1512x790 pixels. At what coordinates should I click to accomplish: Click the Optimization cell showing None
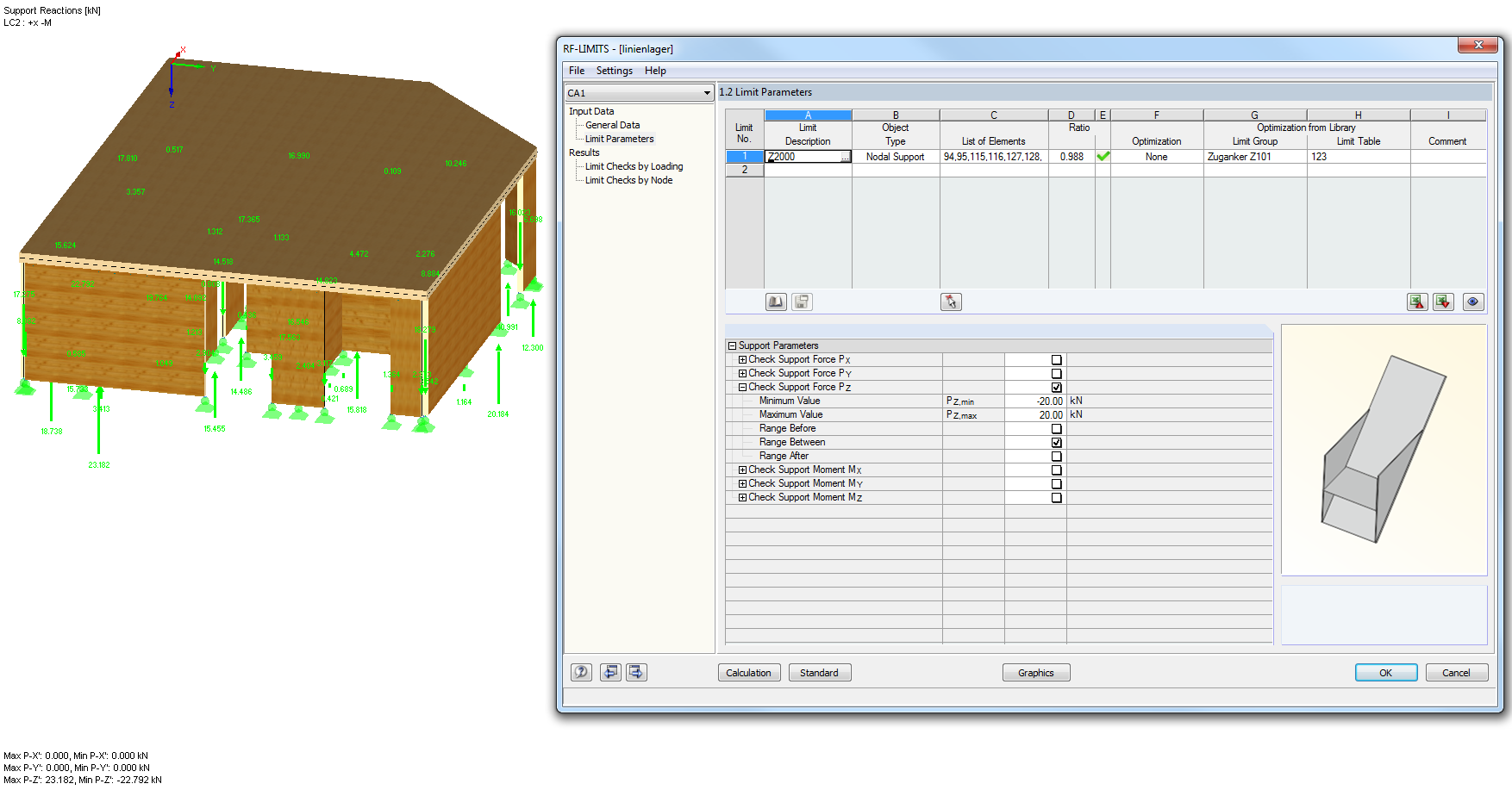tap(1157, 157)
